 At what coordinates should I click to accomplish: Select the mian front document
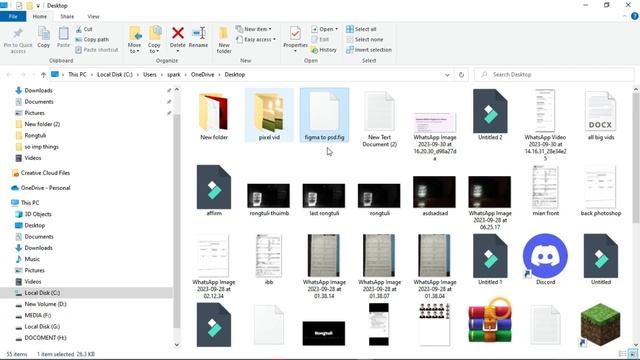pyautogui.click(x=545, y=191)
